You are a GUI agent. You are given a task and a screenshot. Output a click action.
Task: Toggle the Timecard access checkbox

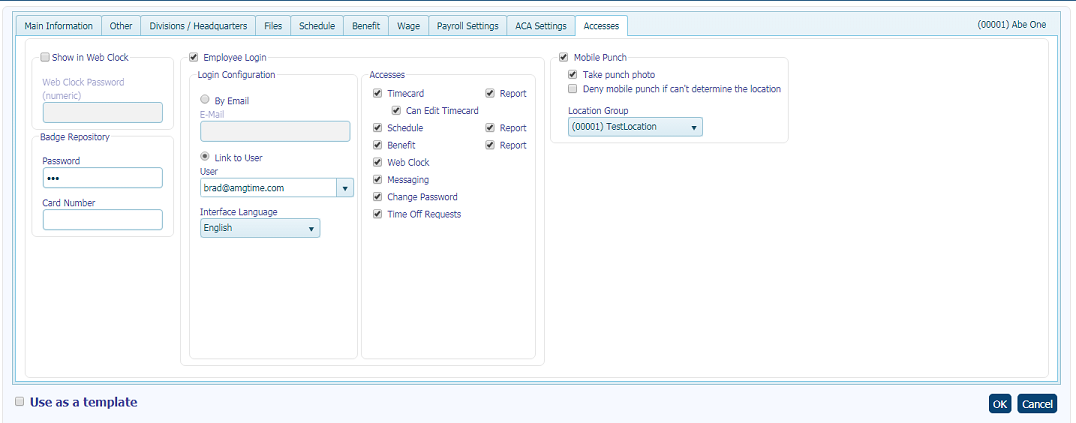click(x=377, y=93)
